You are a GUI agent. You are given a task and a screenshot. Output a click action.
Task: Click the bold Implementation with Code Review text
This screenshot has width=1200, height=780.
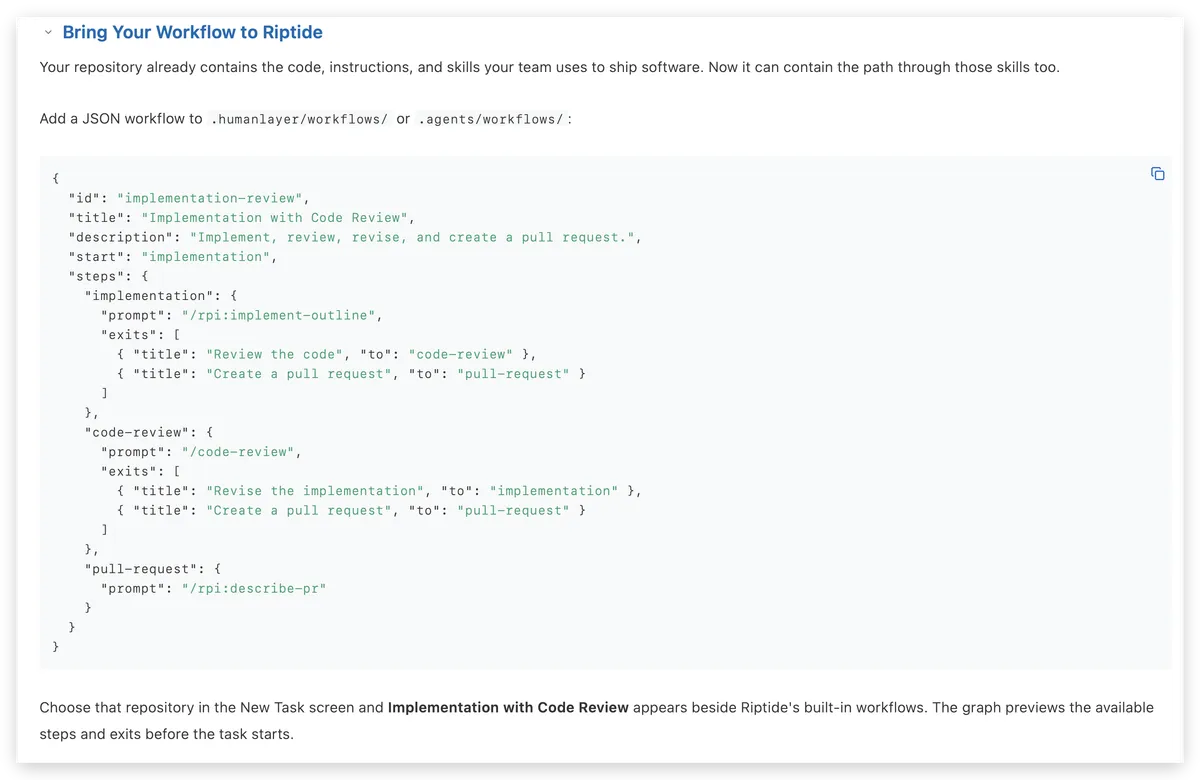pos(508,707)
